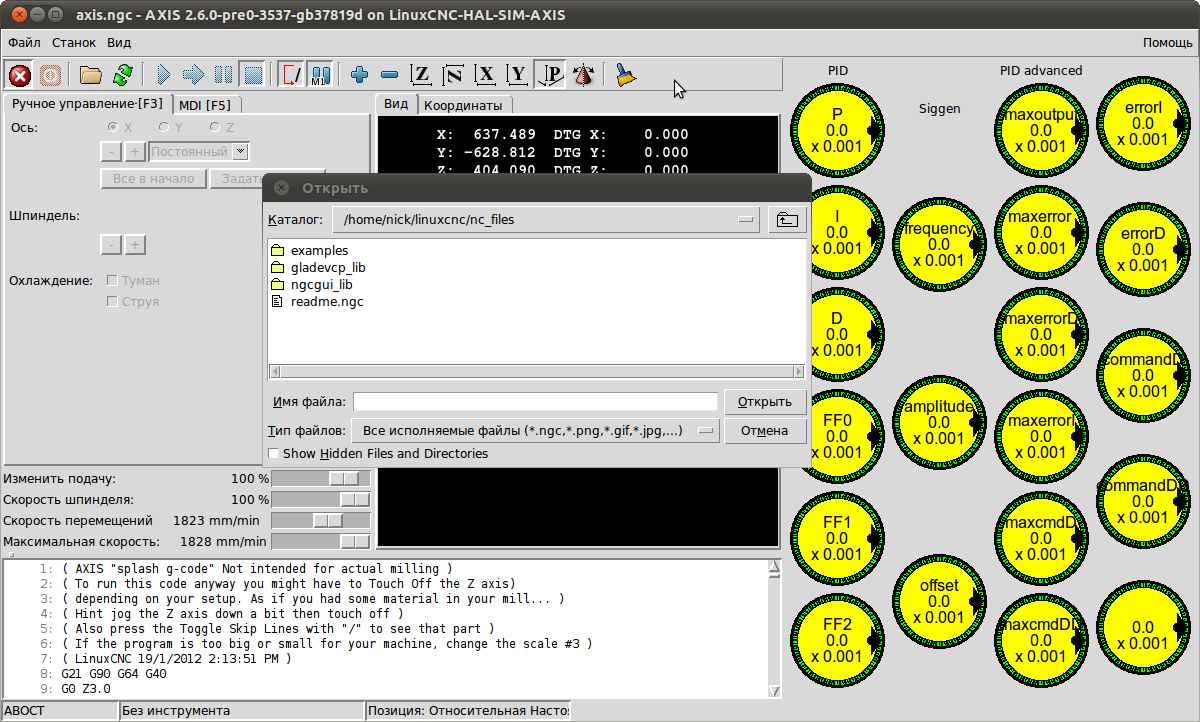Select the ngcgui_lib folder
The width and height of the screenshot is (1200, 722).
[311, 285]
